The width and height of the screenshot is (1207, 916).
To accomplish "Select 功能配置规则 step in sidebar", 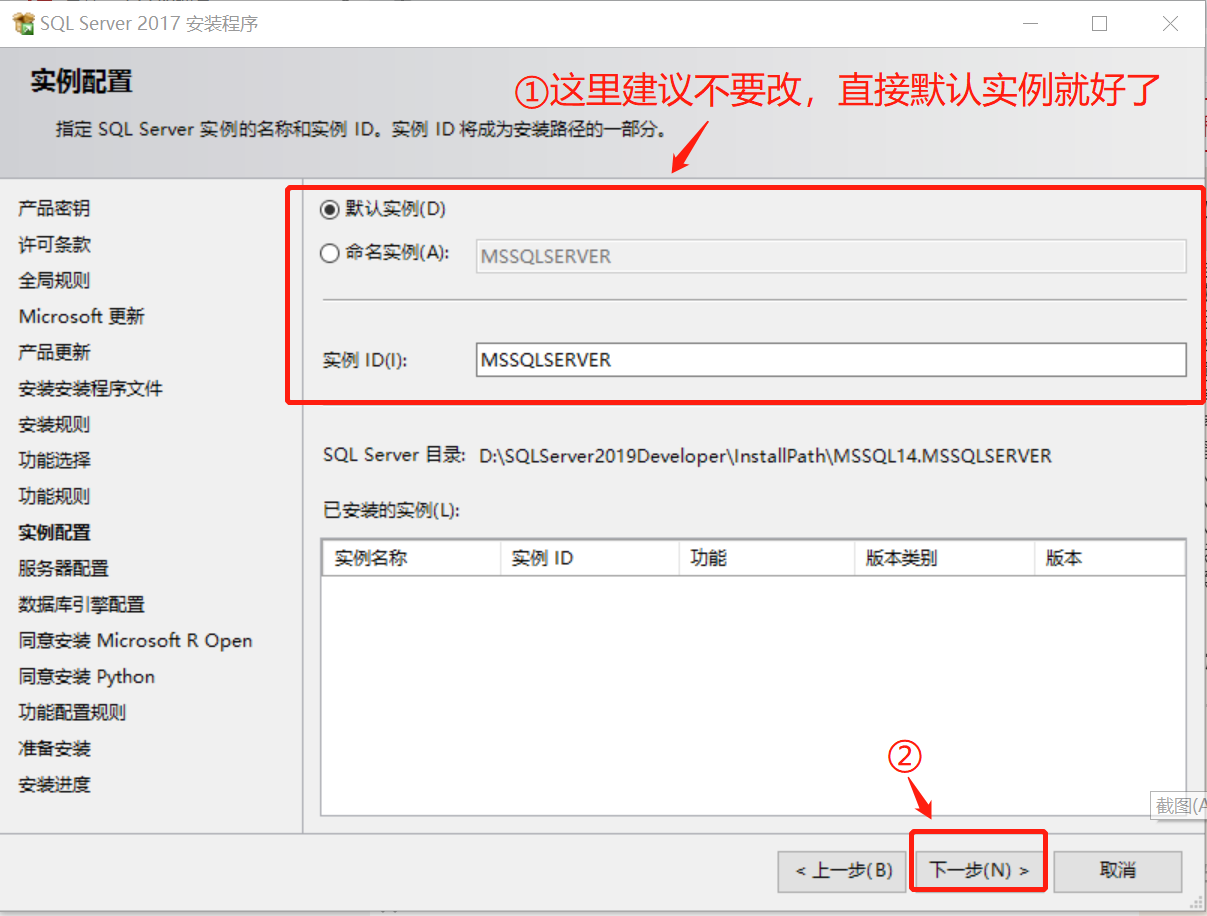I will coord(72,712).
